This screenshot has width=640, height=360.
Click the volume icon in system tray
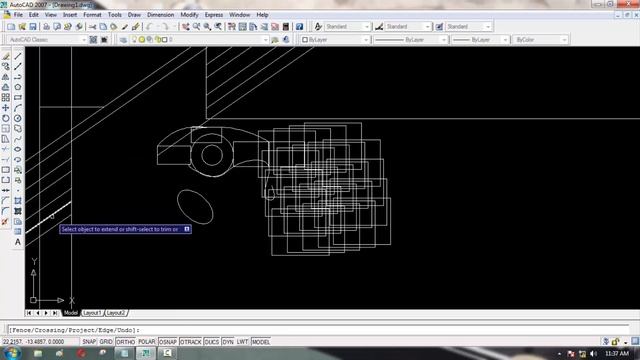click(593, 354)
